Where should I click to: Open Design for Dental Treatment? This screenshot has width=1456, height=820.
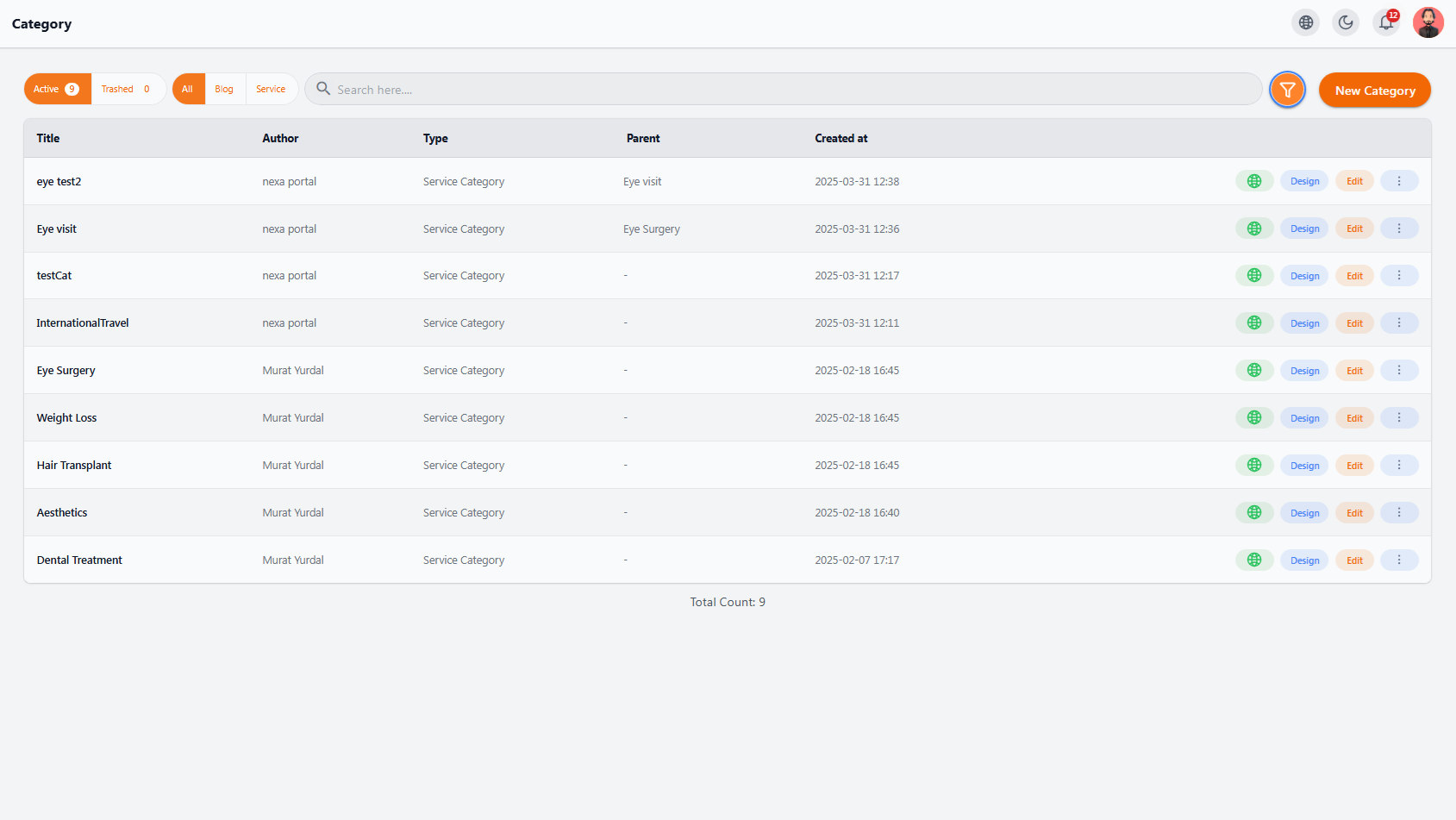1304,560
